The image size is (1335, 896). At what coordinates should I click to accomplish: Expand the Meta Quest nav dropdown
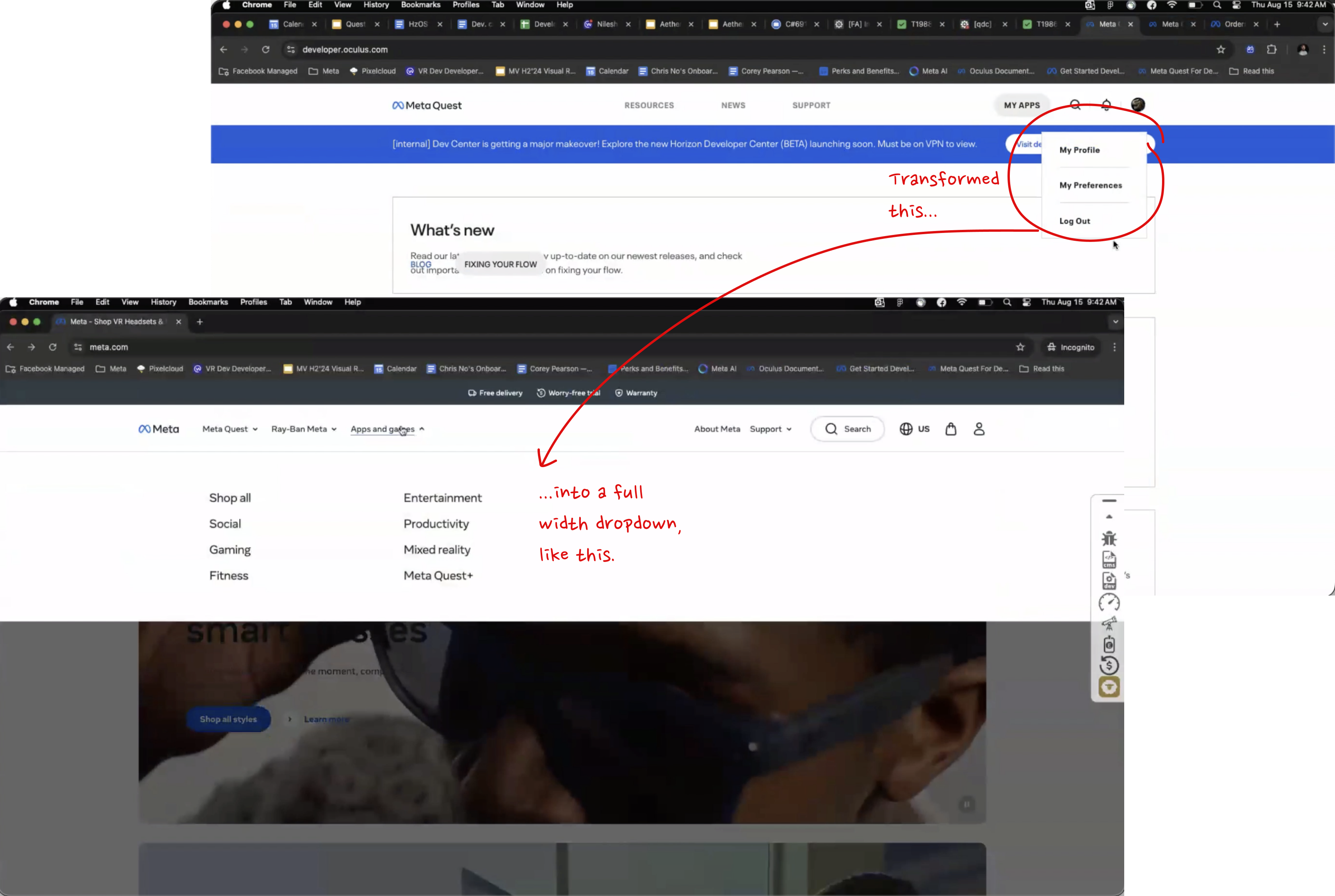coord(230,429)
